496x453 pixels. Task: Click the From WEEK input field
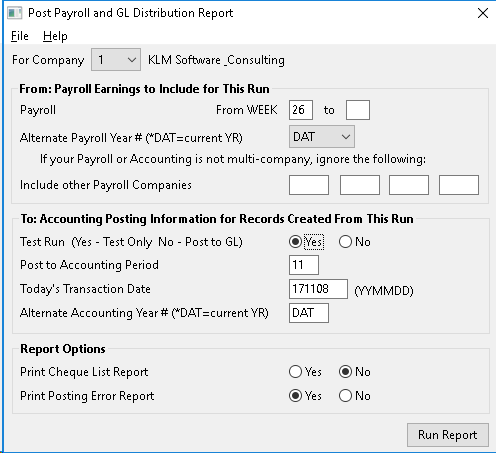point(301,110)
